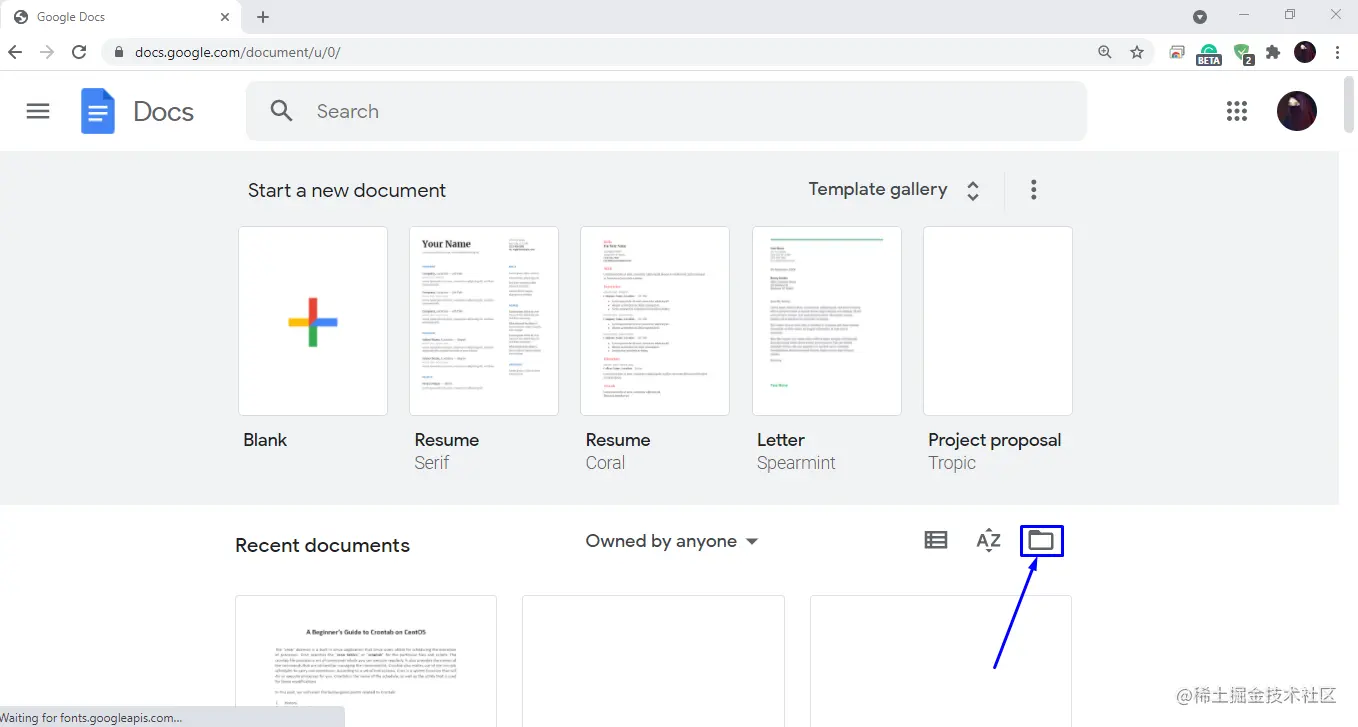The image size is (1358, 727).
Task: Switch to list view layout
Action: (x=936, y=541)
